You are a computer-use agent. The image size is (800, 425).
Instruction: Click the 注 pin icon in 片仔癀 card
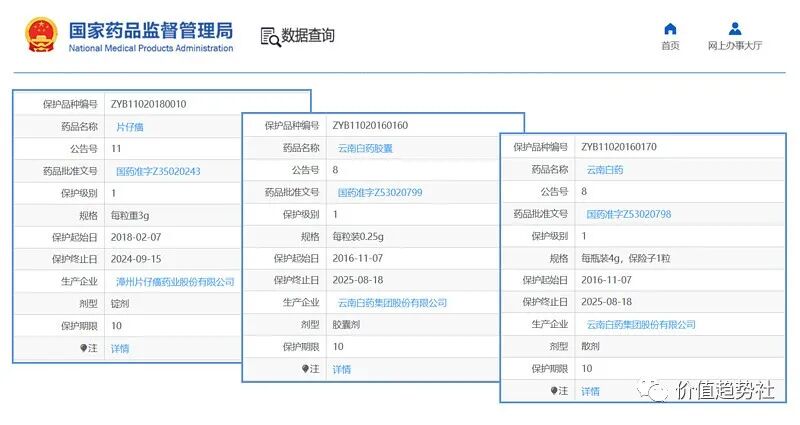coord(84,348)
